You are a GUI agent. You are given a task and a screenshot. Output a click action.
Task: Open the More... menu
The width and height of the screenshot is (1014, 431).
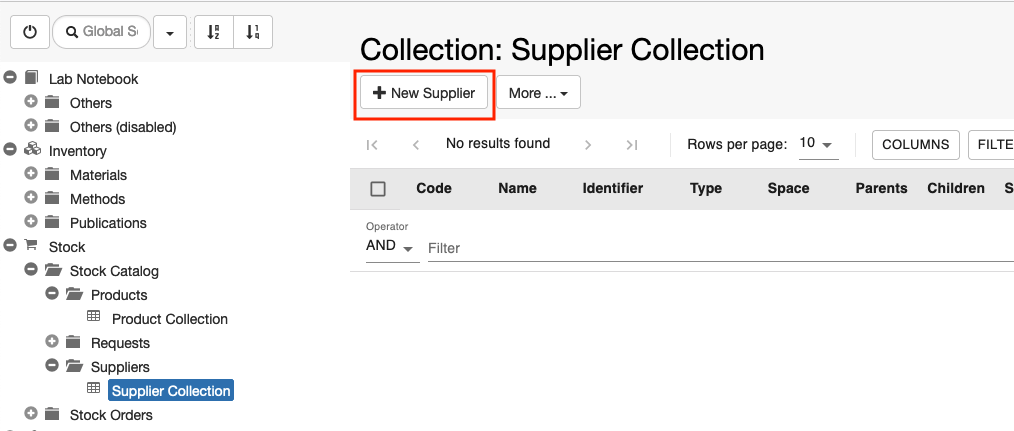point(538,93)
